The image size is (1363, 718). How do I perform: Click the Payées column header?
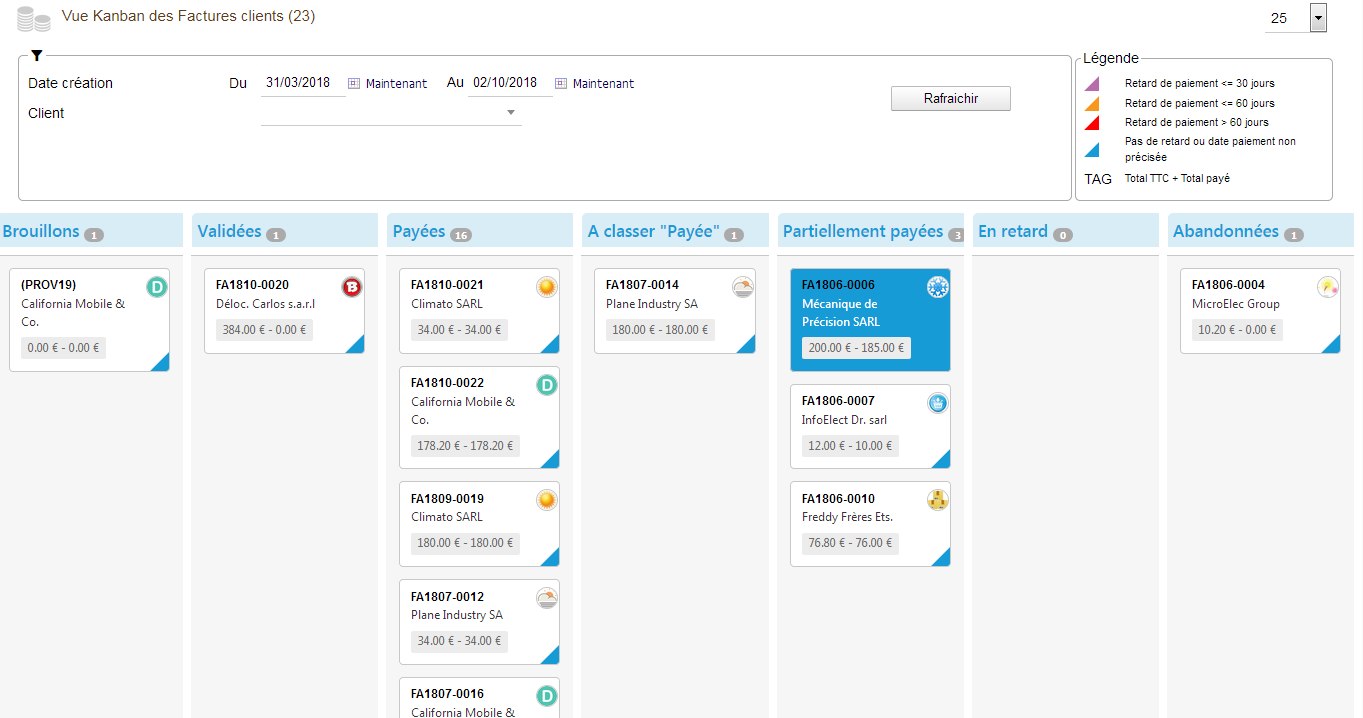(x=420, y=232)
